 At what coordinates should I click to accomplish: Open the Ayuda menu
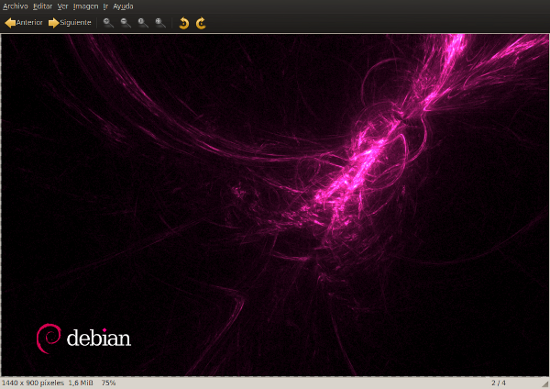pyautogui.click(x=123, y=6)
